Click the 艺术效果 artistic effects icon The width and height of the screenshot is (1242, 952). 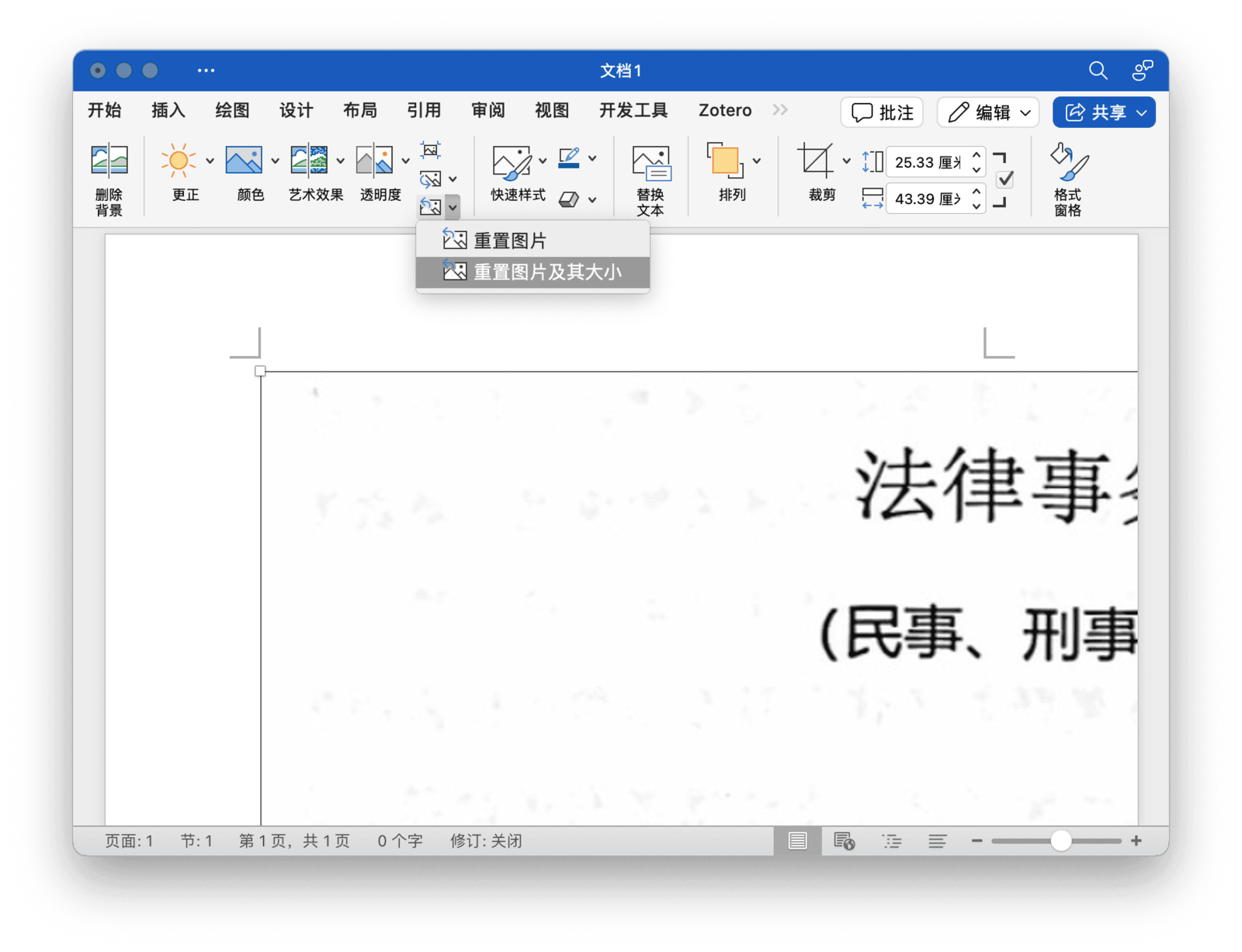[x=308, y=161]
